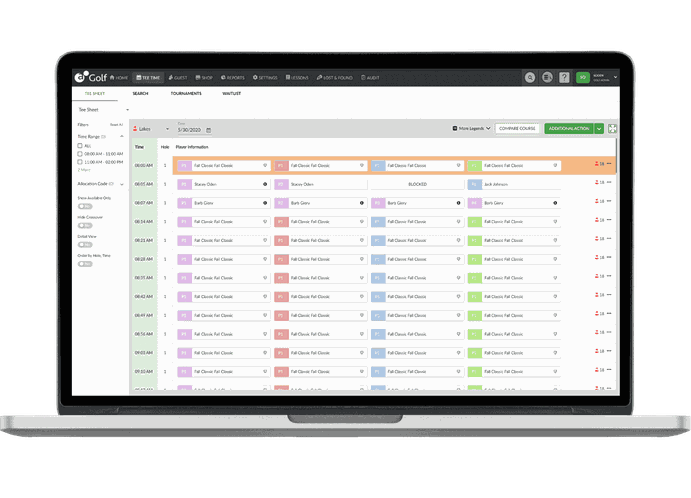Click info icon on Stacey Oden slot
Image resolution: width=691 pixels, height=498 pixels.
point(264,184)
